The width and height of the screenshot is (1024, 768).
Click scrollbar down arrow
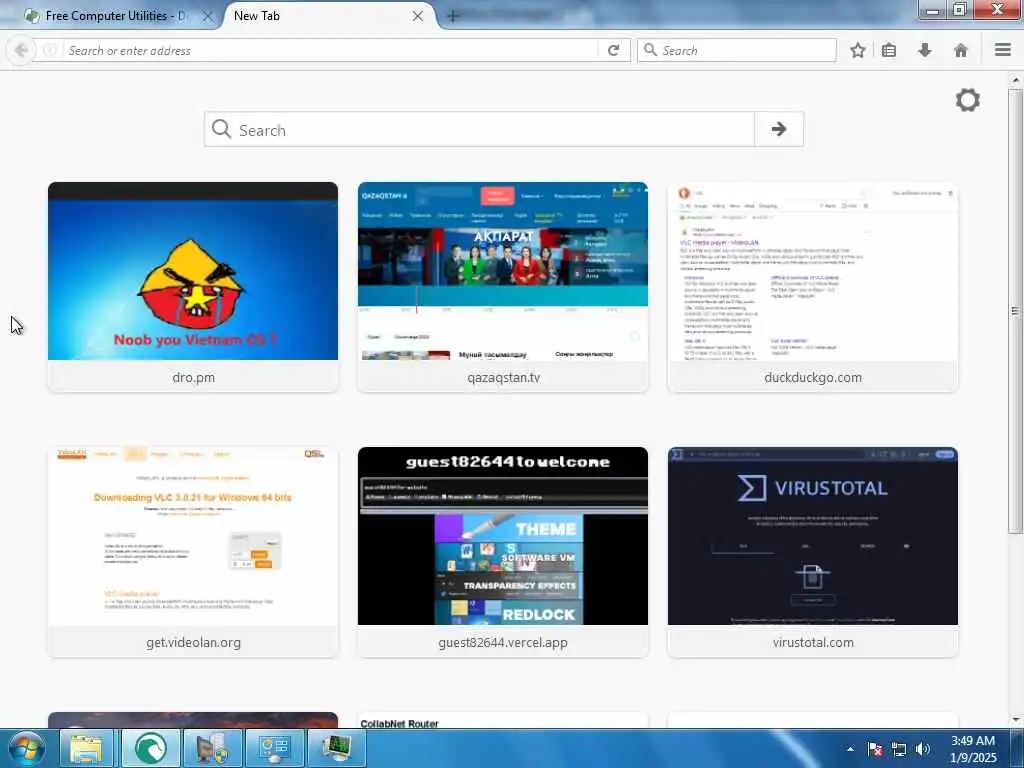click(x=1015, y=720)
